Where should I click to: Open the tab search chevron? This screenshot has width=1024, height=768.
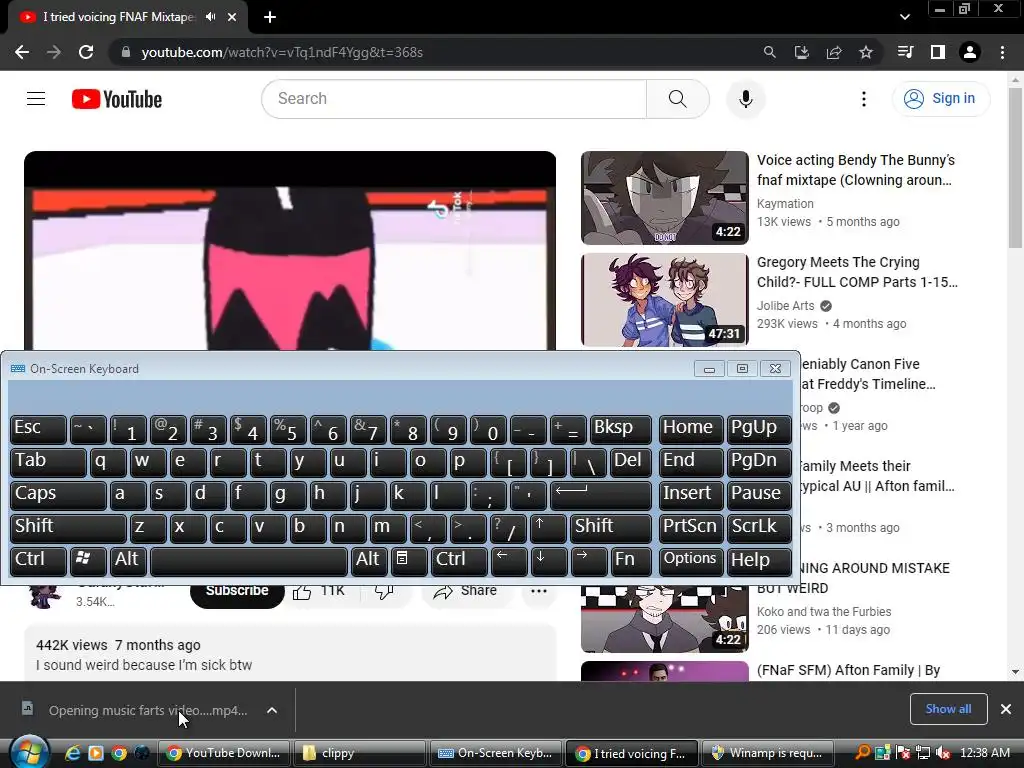click(x=904, y=17)
